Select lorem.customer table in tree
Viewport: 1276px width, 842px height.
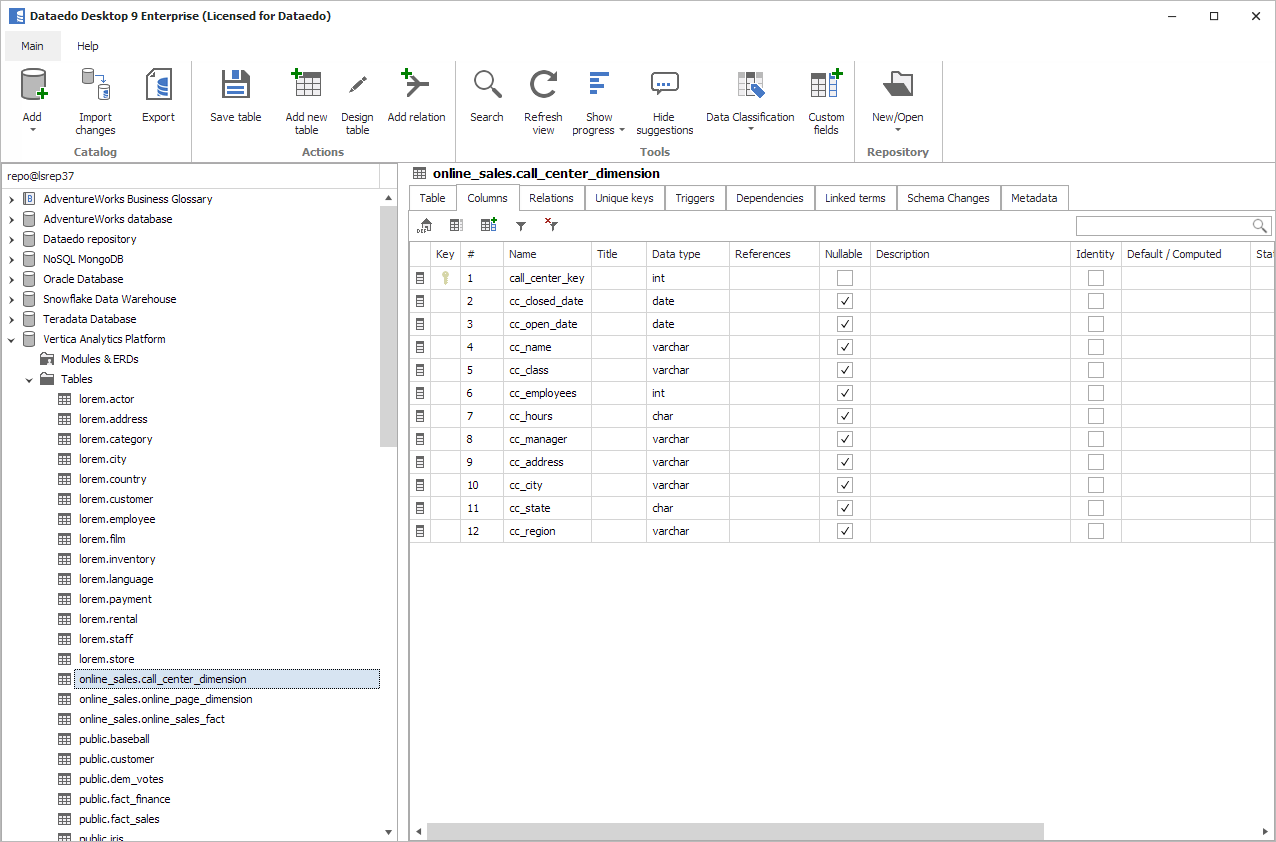point(116,499)
